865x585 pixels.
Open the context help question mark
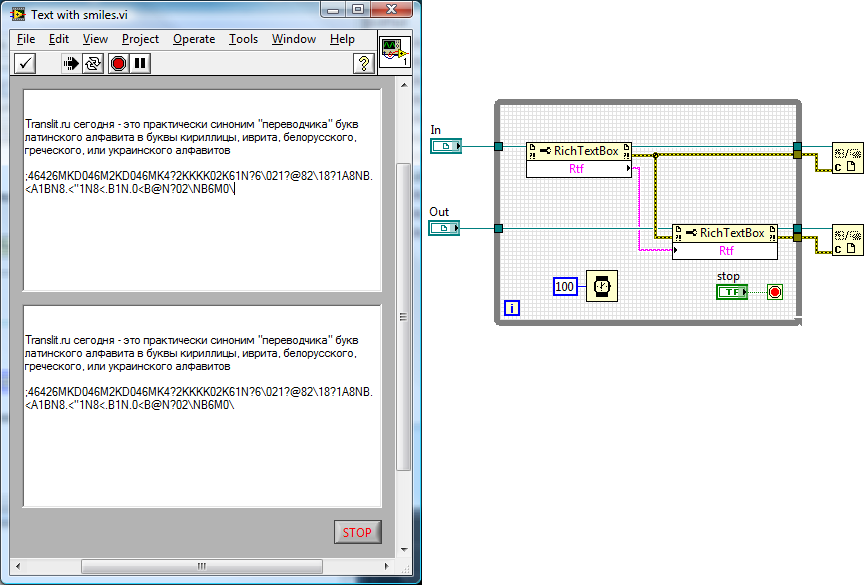click(x=364, y=64)
